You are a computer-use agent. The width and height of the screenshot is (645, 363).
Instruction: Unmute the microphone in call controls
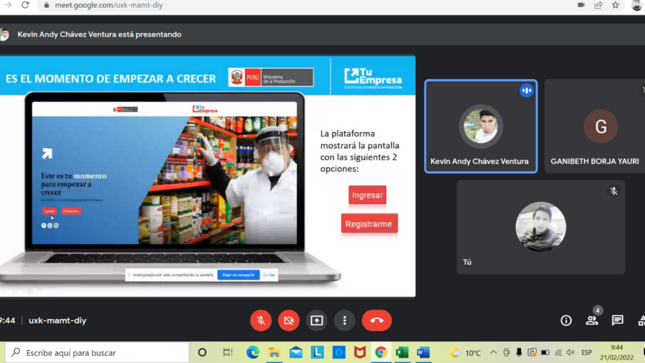click(x=261, y=320)
